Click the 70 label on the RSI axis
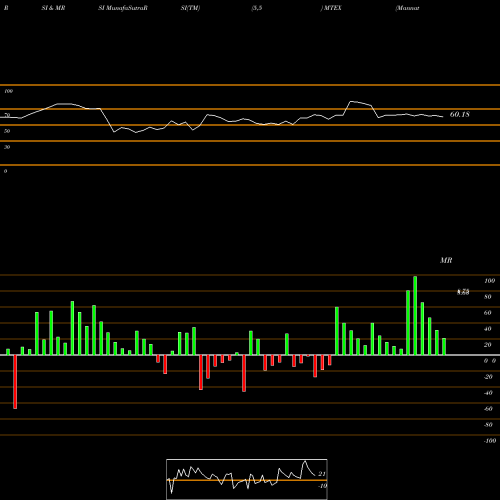The image size is (500, 500). tap(7, 115)
